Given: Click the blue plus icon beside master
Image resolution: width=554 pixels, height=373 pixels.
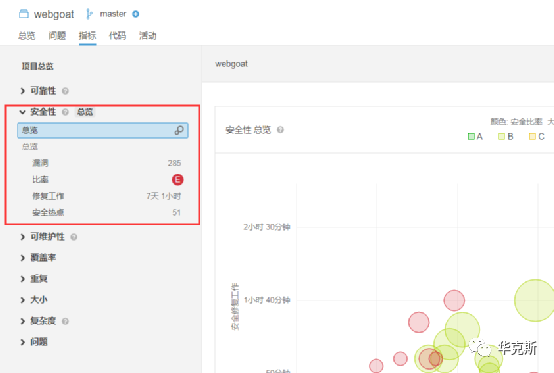Looking at the screenshot, I should click(136, 14).
